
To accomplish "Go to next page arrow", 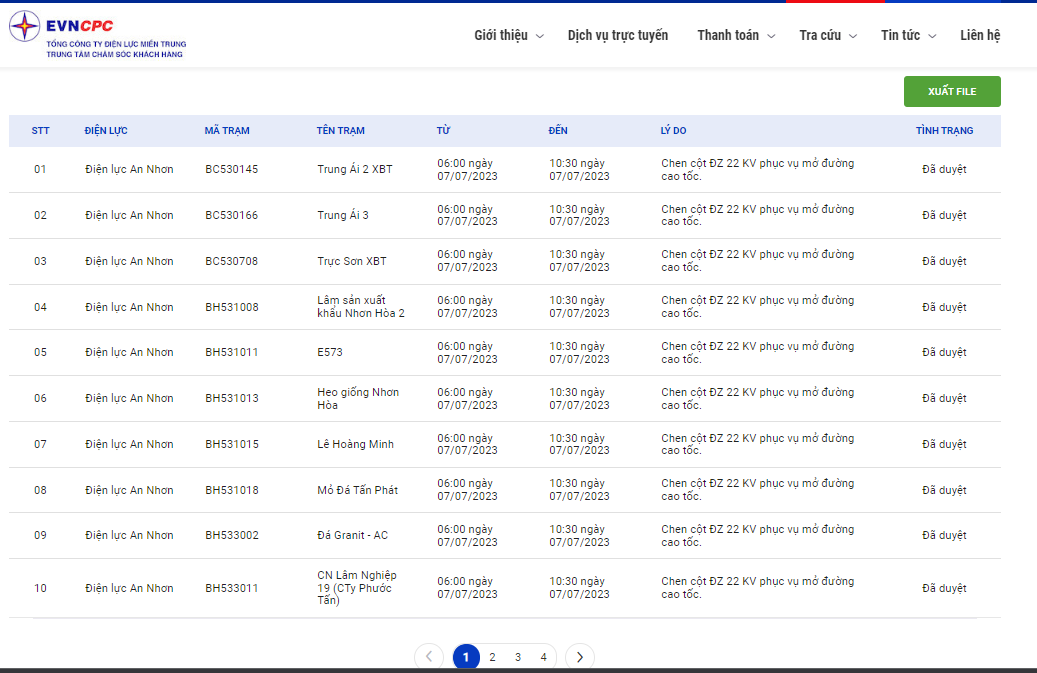I will (x=580, y=656).
